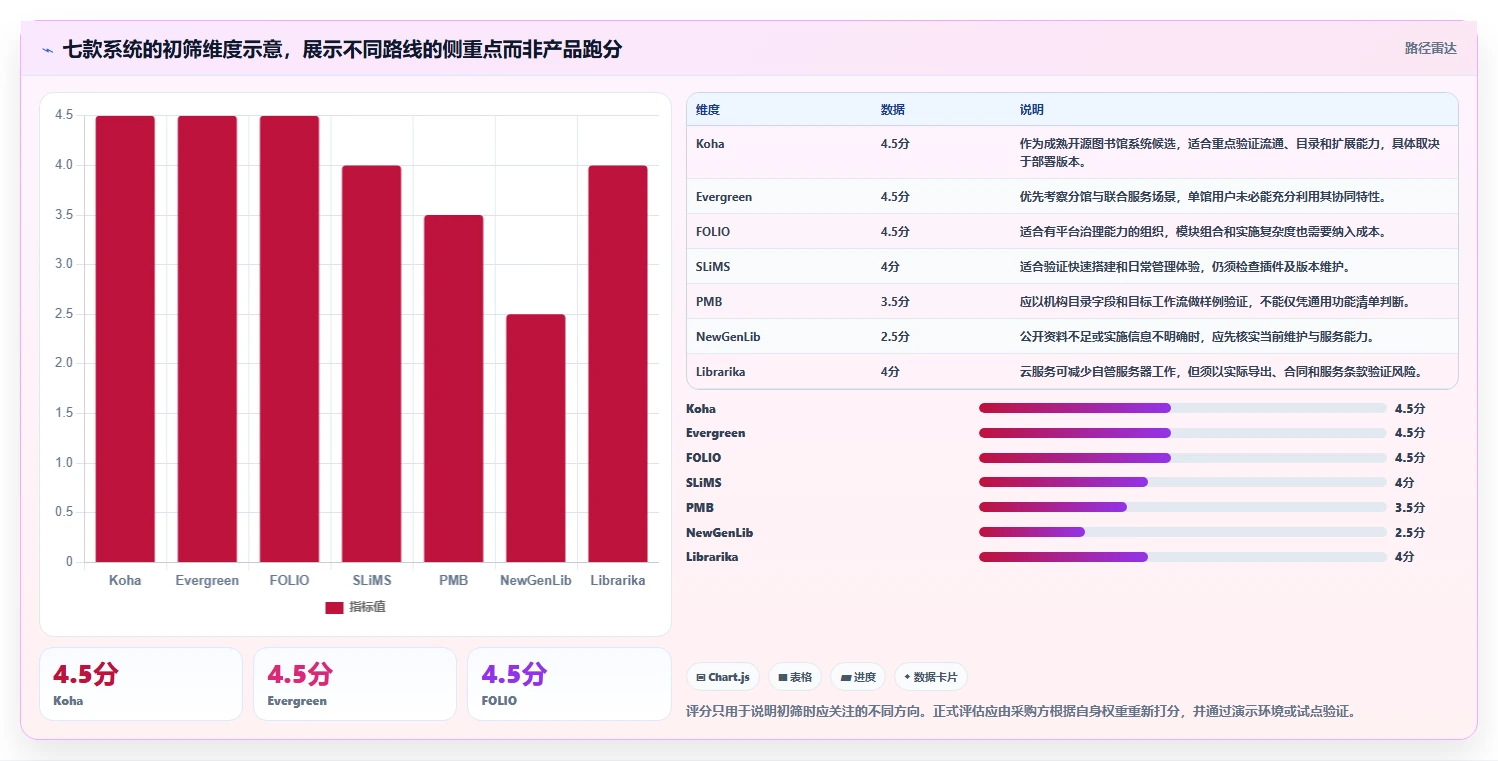The image size is (1498, 761).
Task: Click the footnote starting 评分只用于说明
Action: (x=1021, y=712)
